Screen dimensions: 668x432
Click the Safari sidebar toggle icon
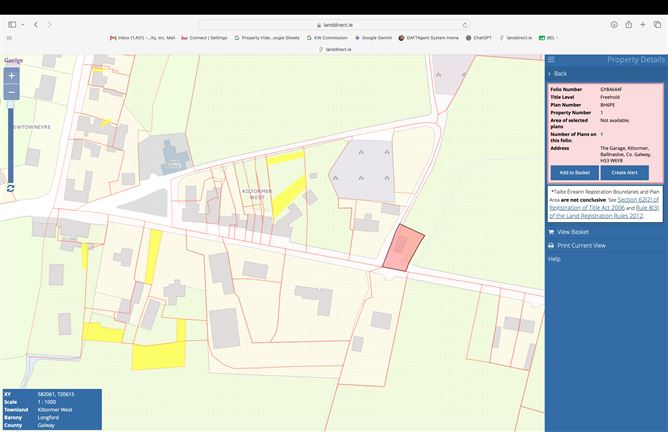point(12,25)
